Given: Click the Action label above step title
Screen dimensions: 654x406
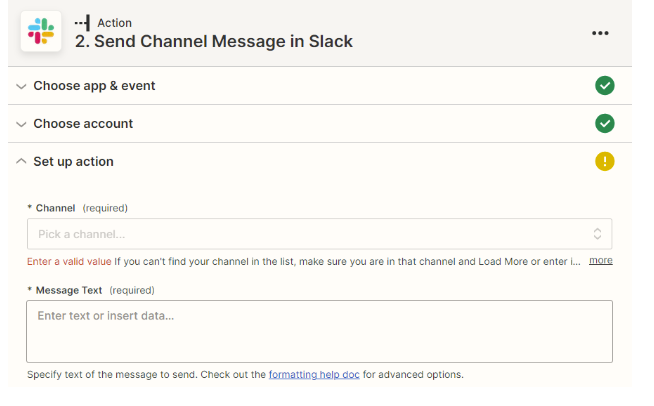Looking at the screenshot, I should pos(114,23).
